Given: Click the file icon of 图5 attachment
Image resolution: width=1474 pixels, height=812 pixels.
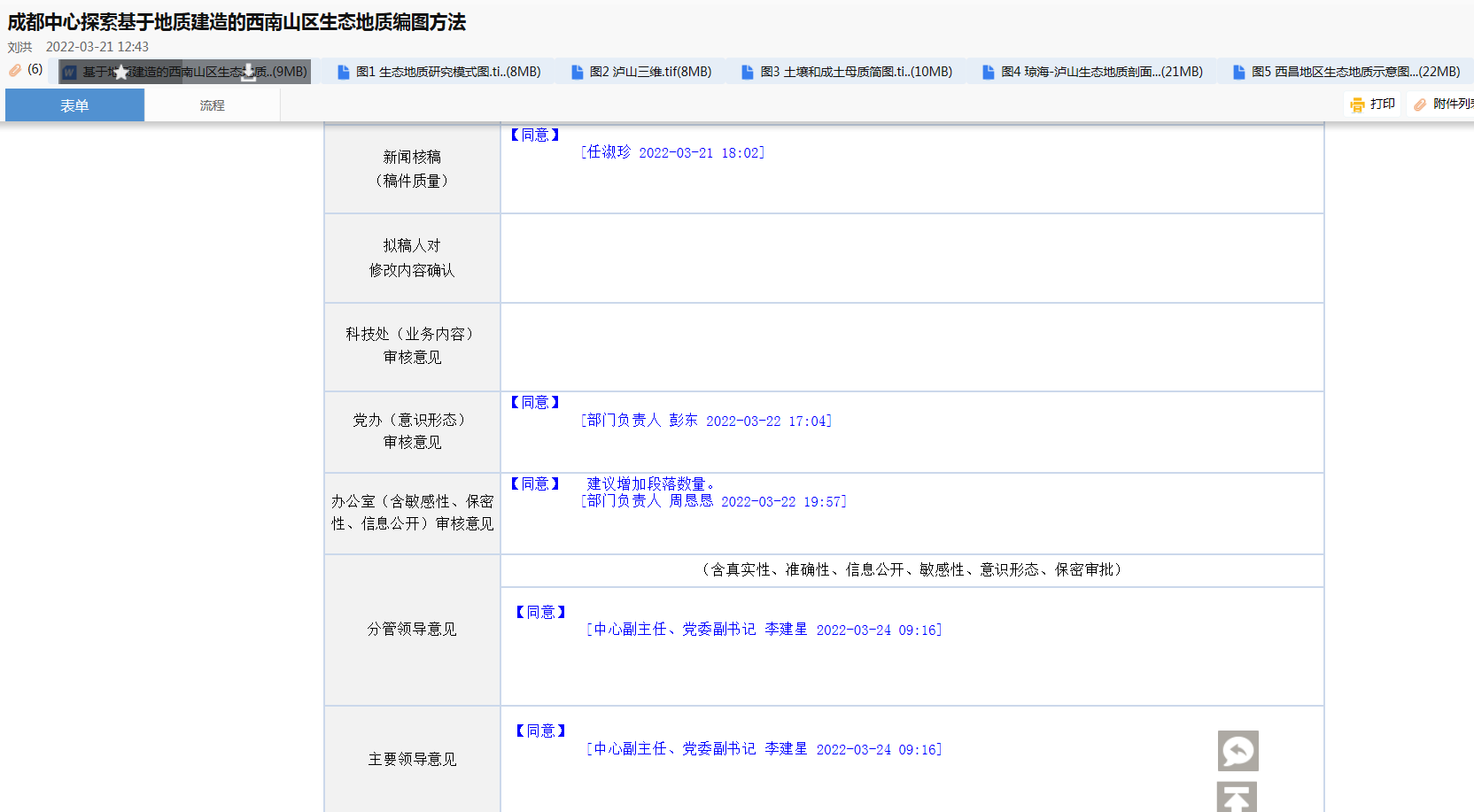Looking at the screenshot, I should (1238, 73).
